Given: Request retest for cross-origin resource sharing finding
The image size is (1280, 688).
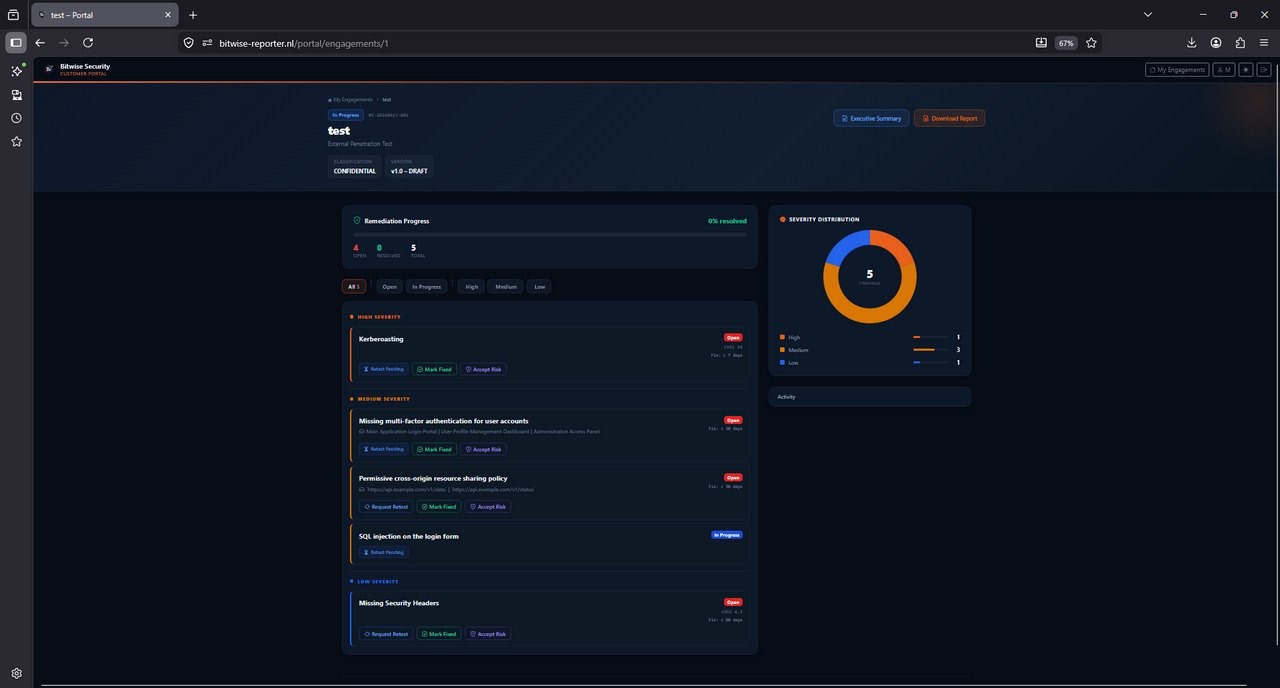Looking at the screenshot, I should [386, 507].
